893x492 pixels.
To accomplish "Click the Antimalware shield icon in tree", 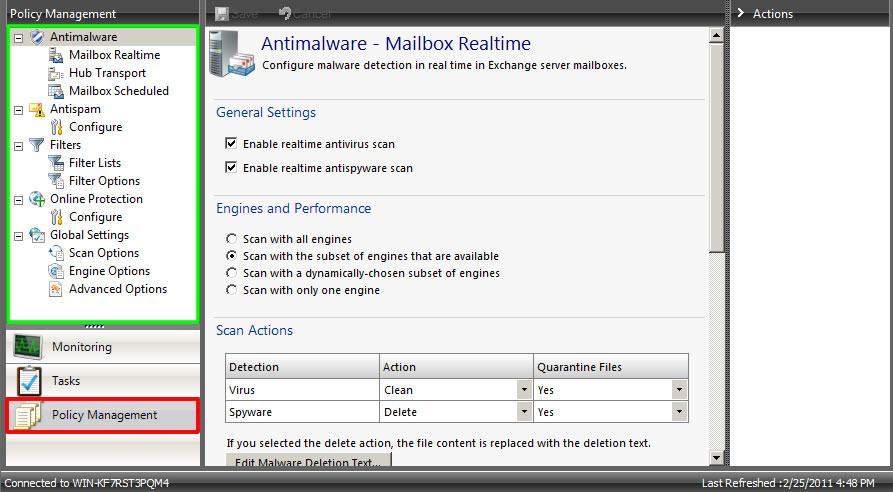I will [x=37, y=37].
